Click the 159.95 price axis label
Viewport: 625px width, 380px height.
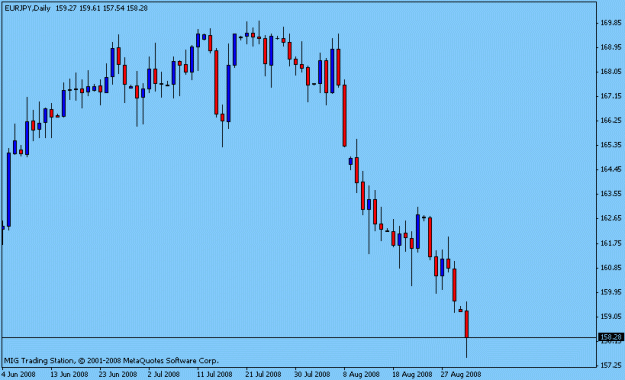[x=611, y=292]
